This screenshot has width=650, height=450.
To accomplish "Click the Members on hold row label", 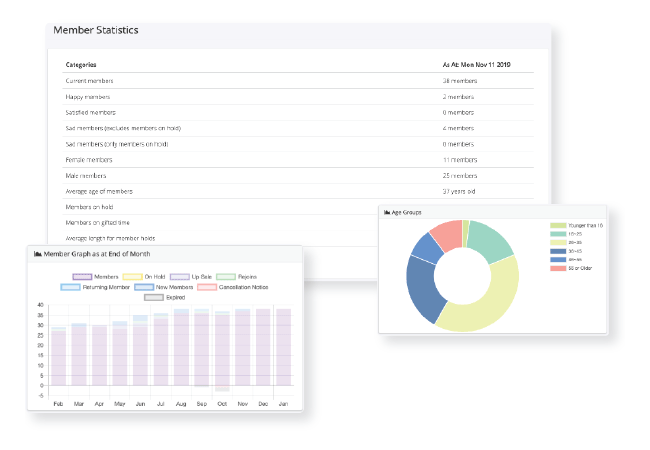I will click(x=89, y=207).
